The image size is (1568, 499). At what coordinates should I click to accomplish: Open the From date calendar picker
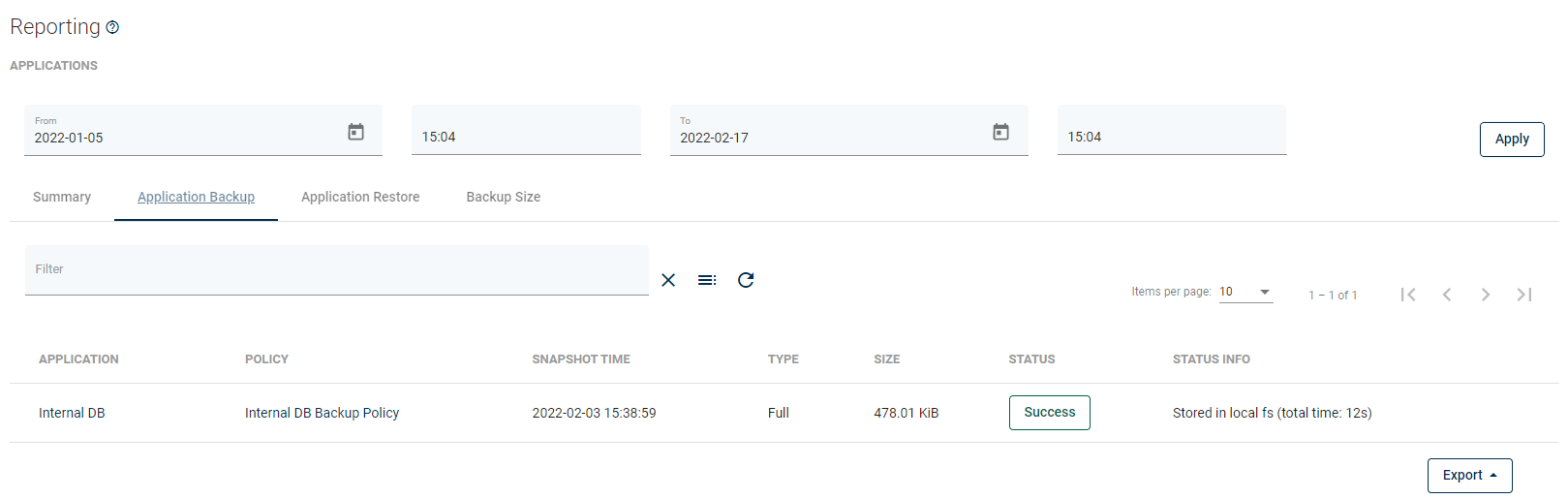tap(355, 132)
